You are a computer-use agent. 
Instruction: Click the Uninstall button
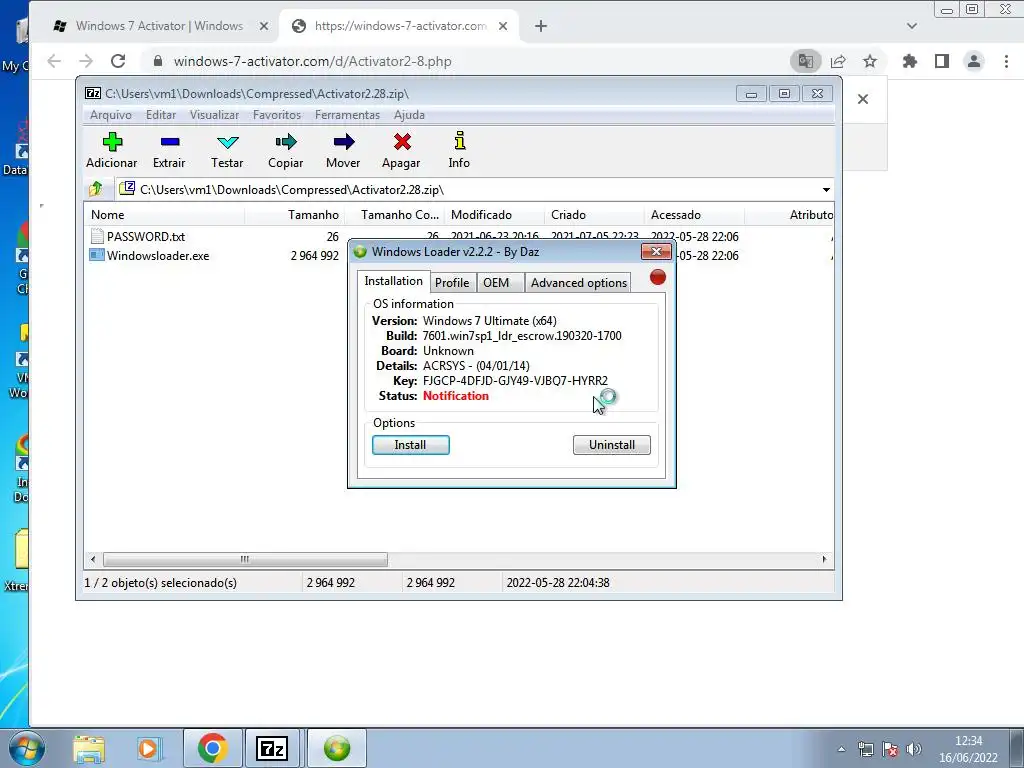612,445
